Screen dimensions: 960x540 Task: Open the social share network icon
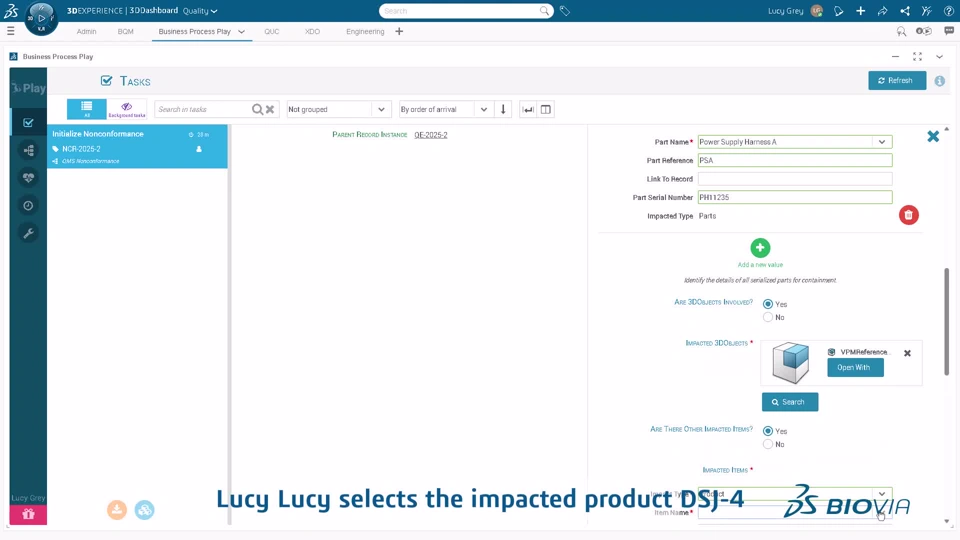pyautogui.click(x=905, y=11)
